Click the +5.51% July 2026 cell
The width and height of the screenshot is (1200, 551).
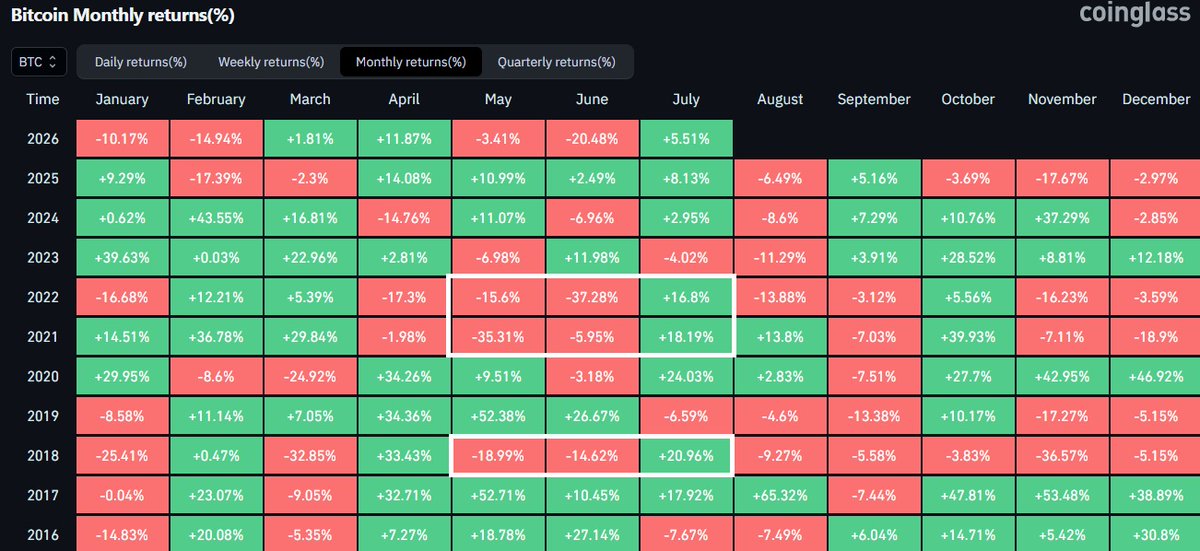tap(686, 138)
